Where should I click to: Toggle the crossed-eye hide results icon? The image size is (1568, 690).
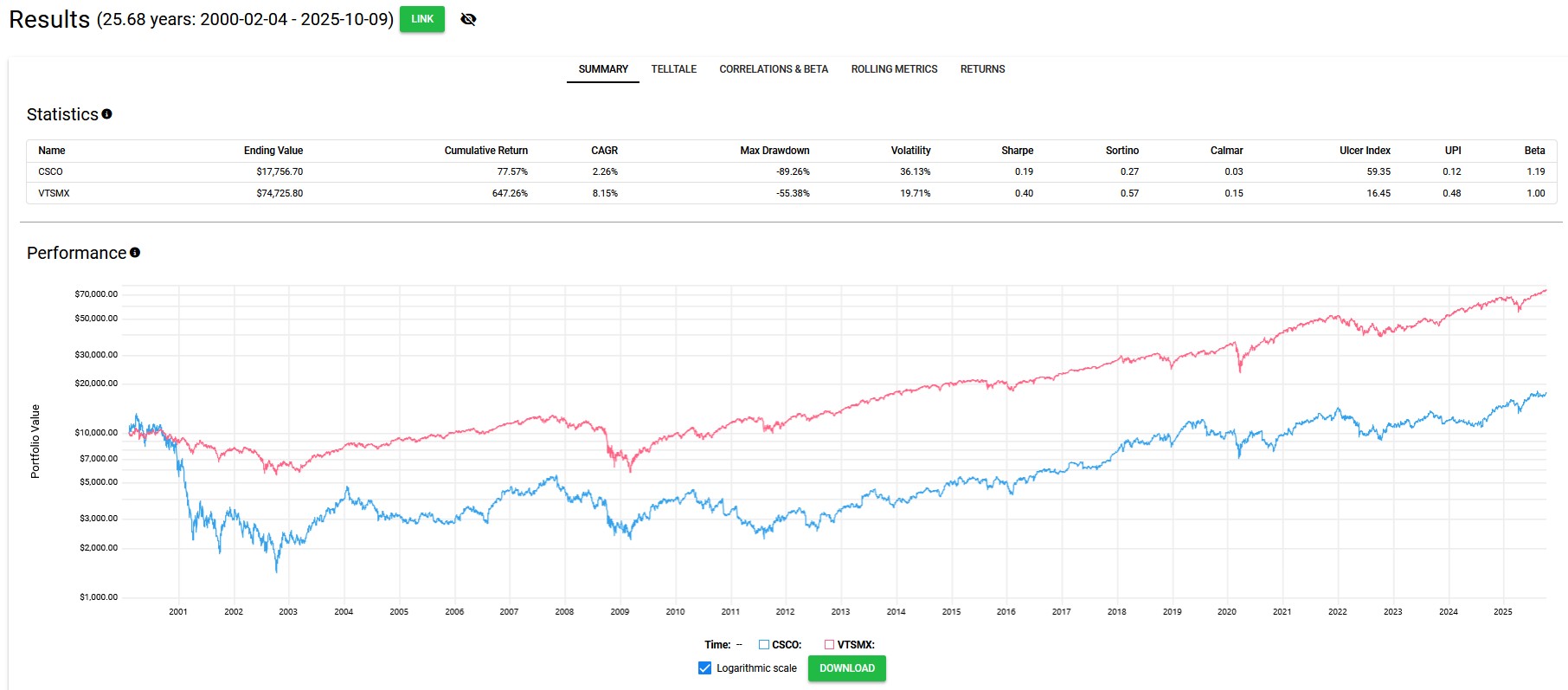pos(468,19)
